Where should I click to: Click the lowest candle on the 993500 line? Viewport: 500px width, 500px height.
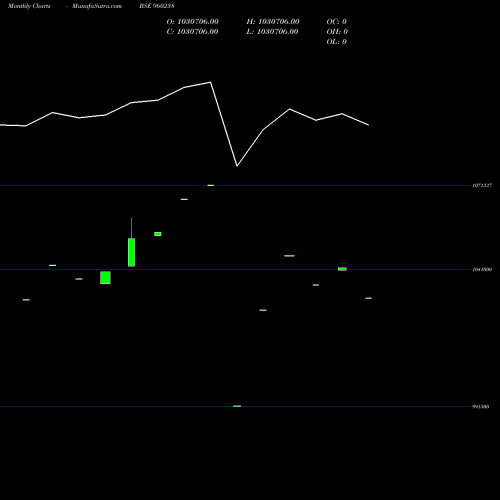tap(237, 406)
